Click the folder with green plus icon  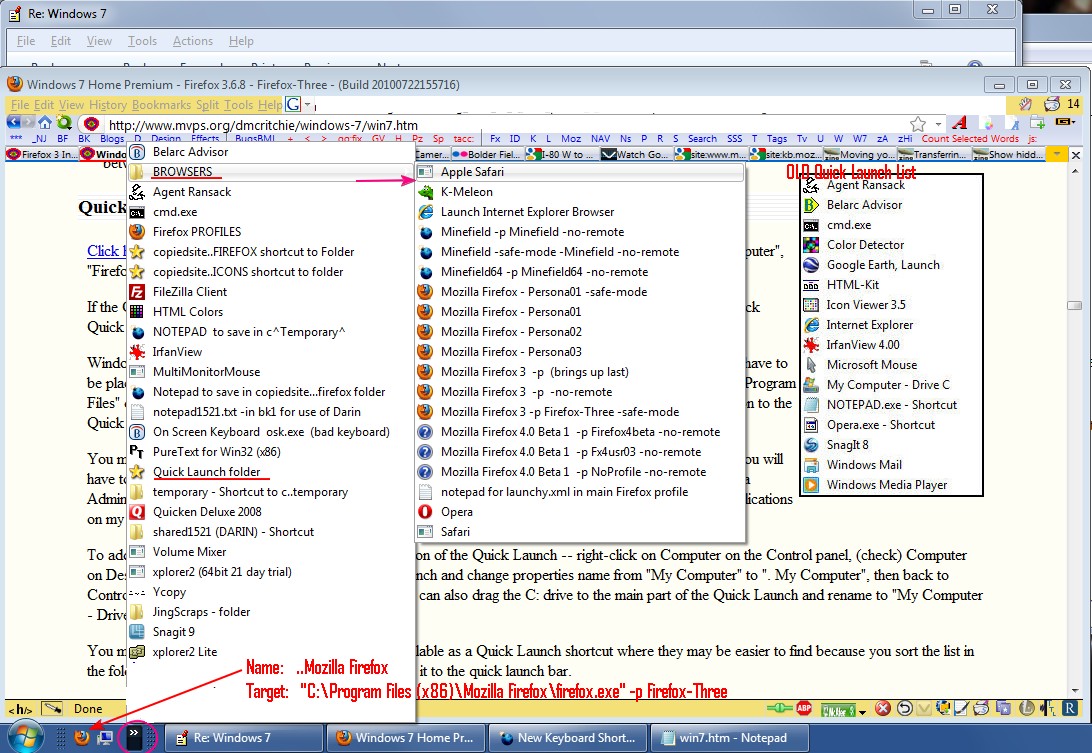point(1037,123)
